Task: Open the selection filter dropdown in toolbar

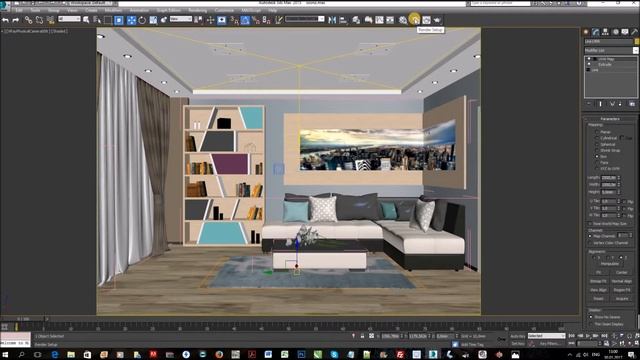Action: (69, 19)
